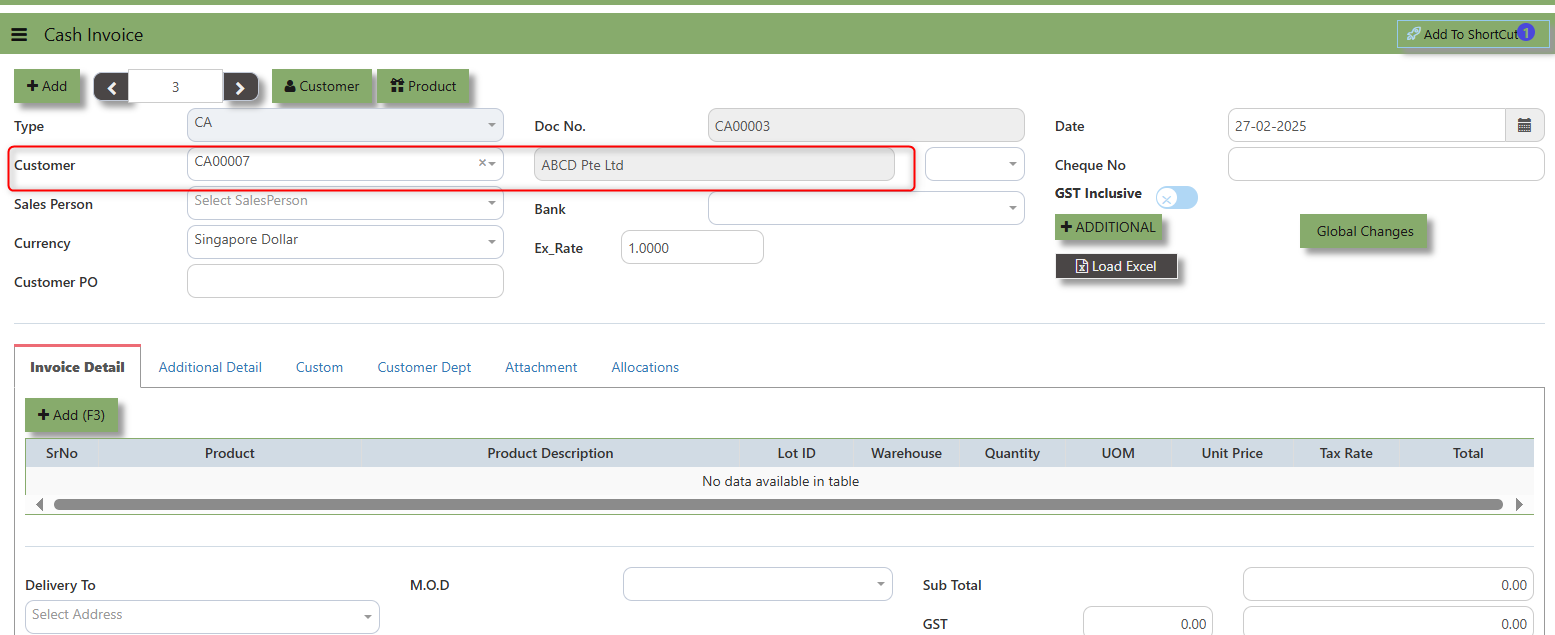The width and height of the screenshot is (1555, 635).
Task: Click the Add (F3) row button
Action: point(71,415)
